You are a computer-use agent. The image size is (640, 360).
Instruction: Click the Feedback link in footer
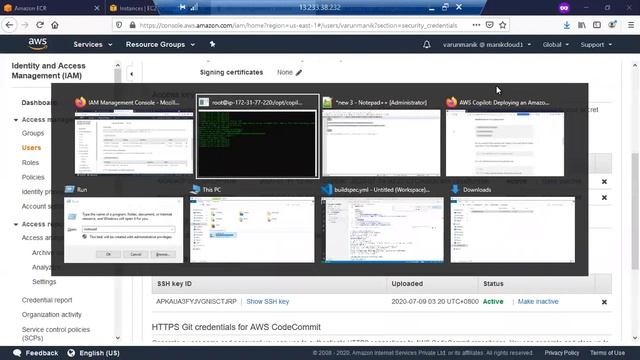(42, 353)
